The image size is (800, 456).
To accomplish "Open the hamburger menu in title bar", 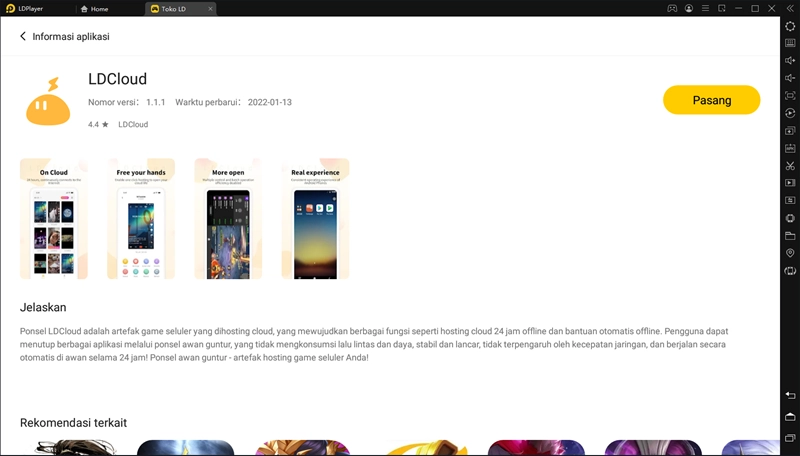I will [x=705, y=9].
